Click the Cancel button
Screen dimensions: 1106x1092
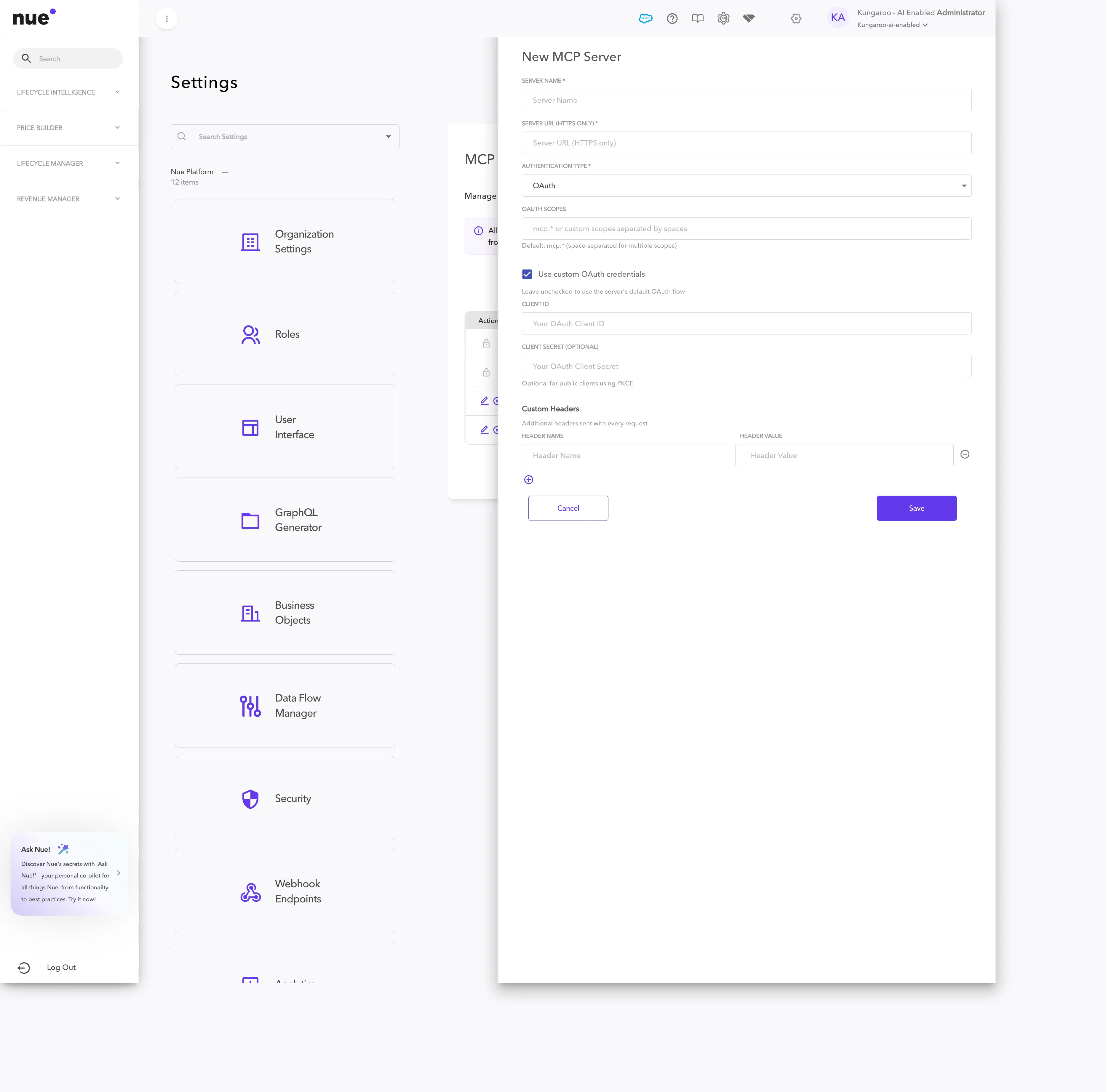click(568, 508)
